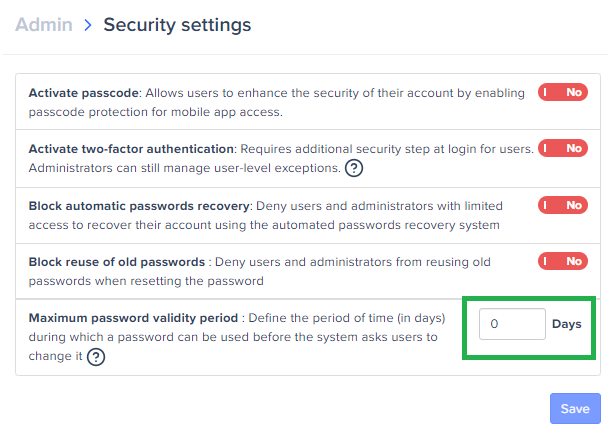Toggle Block automatic passwords recovery switch
The width and height of the screenshot is (608, 430).
coord(563,205)
